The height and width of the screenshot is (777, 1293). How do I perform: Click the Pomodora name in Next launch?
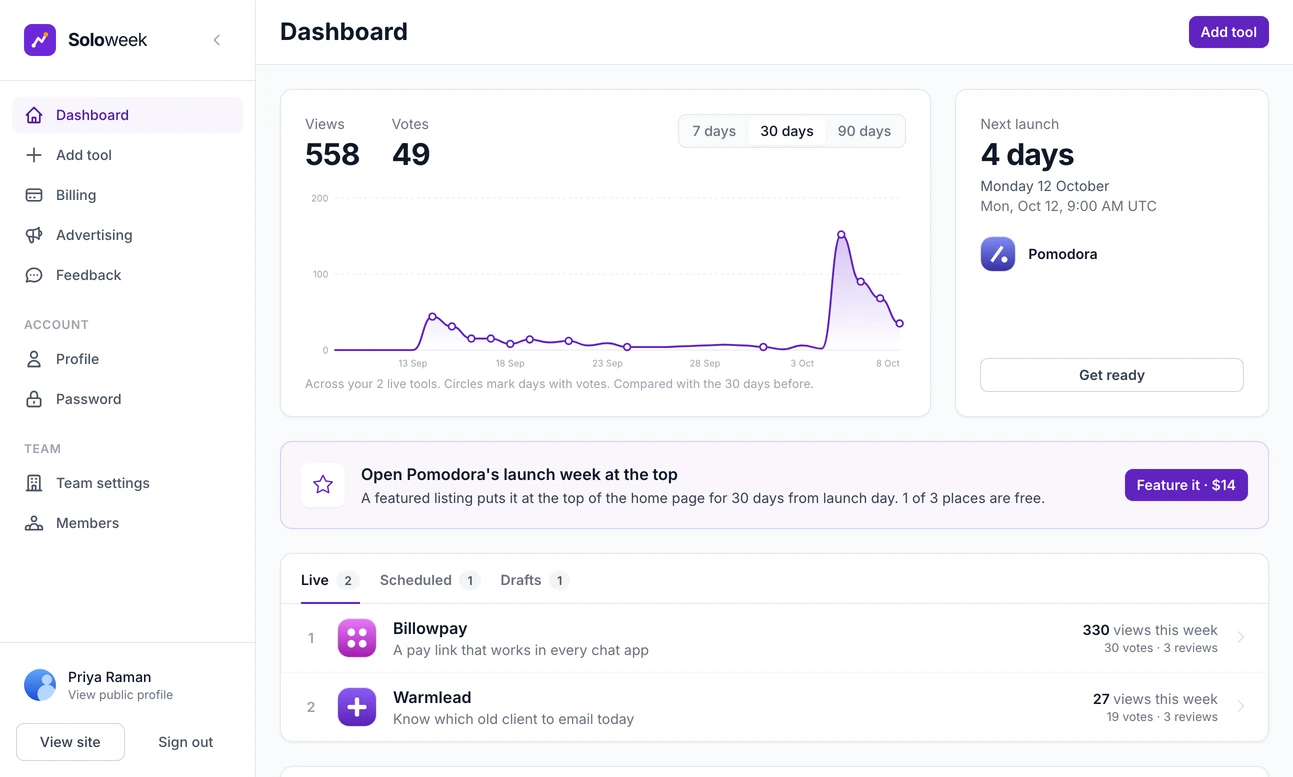(1063, 254)
